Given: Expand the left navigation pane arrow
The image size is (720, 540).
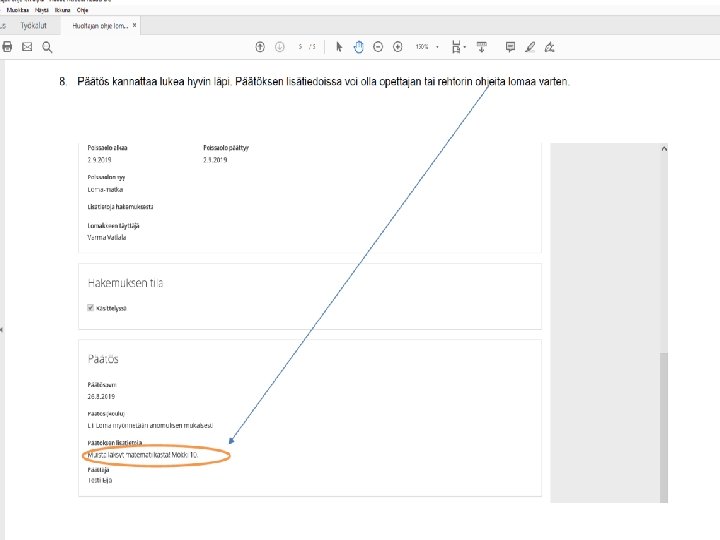Looking at the screenshot, I should click(2, 330).
